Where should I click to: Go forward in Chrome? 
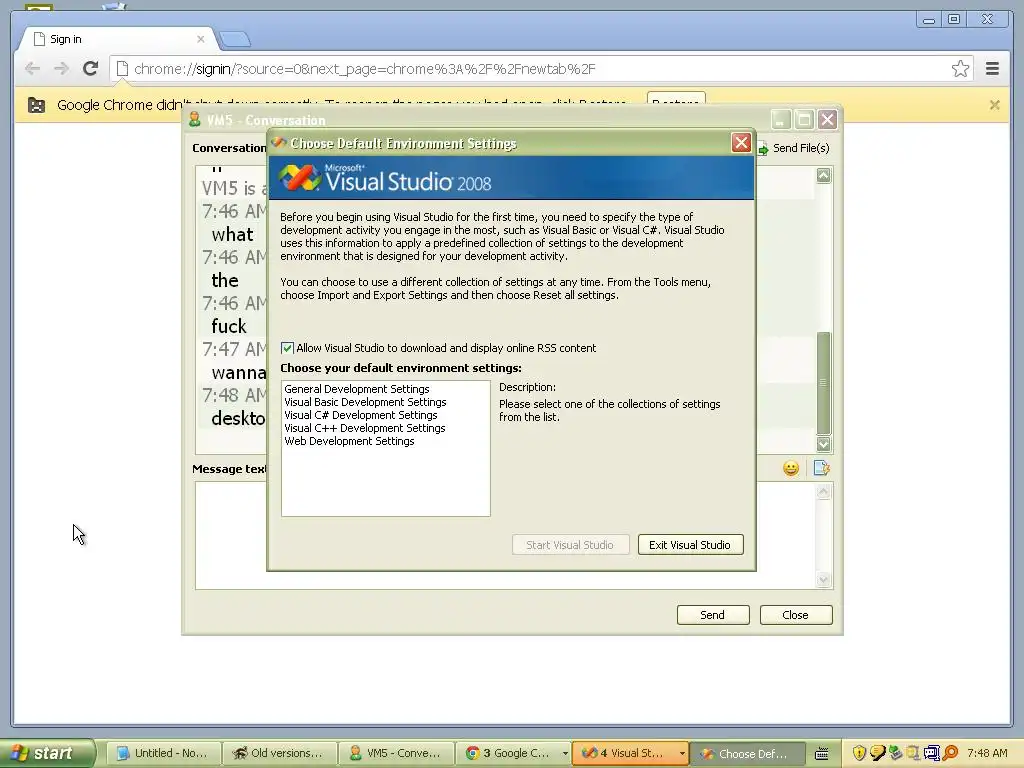(61, 69)
